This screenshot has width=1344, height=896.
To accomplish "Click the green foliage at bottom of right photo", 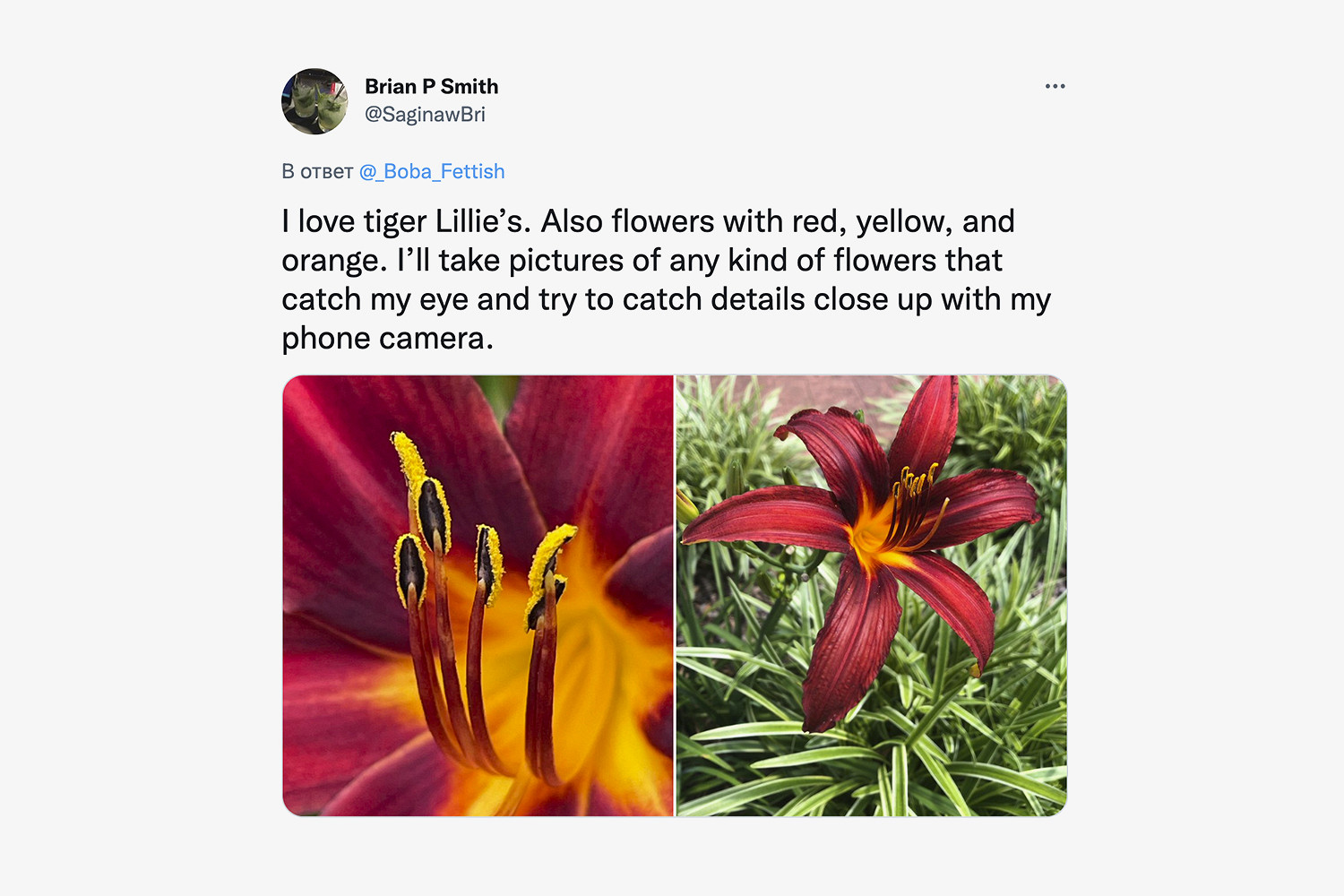I will point(896,771).
